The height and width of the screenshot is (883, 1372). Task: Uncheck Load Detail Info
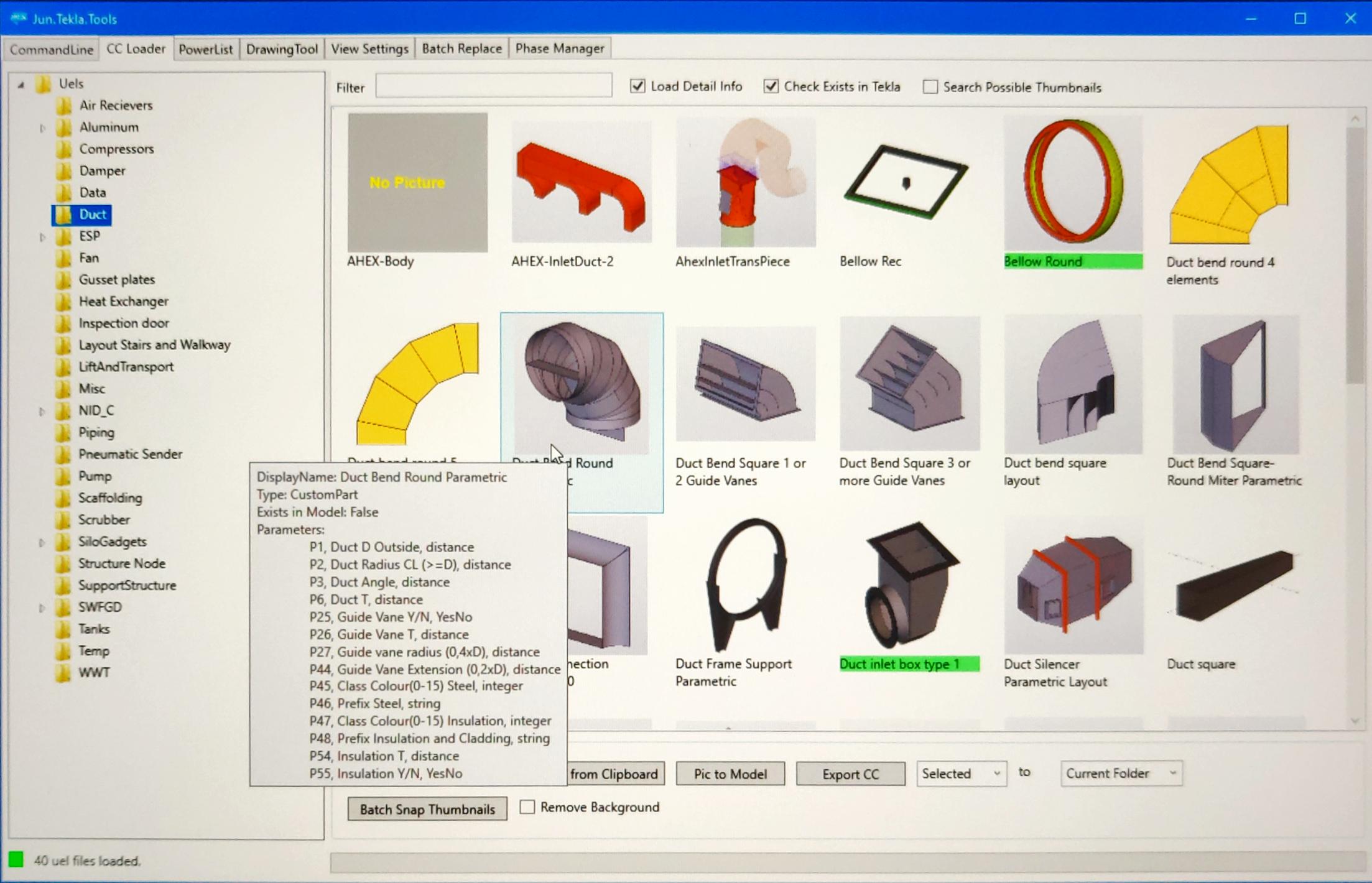[637, 86]
